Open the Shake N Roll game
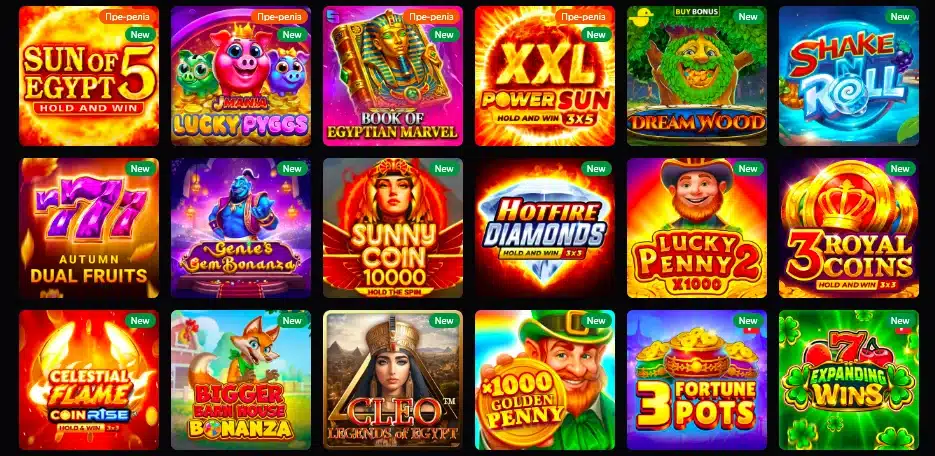 point(849,76)
